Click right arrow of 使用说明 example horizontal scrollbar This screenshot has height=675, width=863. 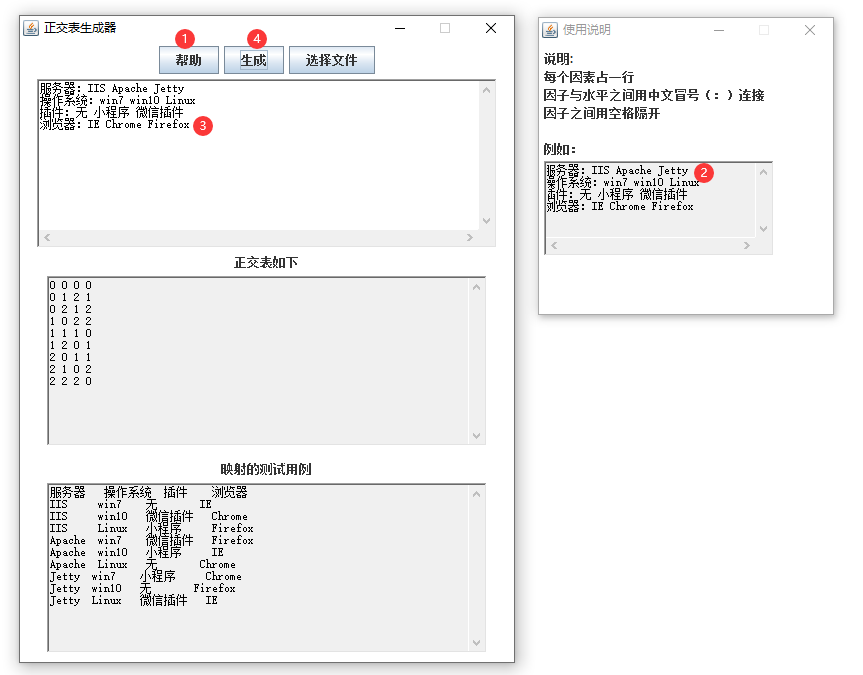pos(747,246)
